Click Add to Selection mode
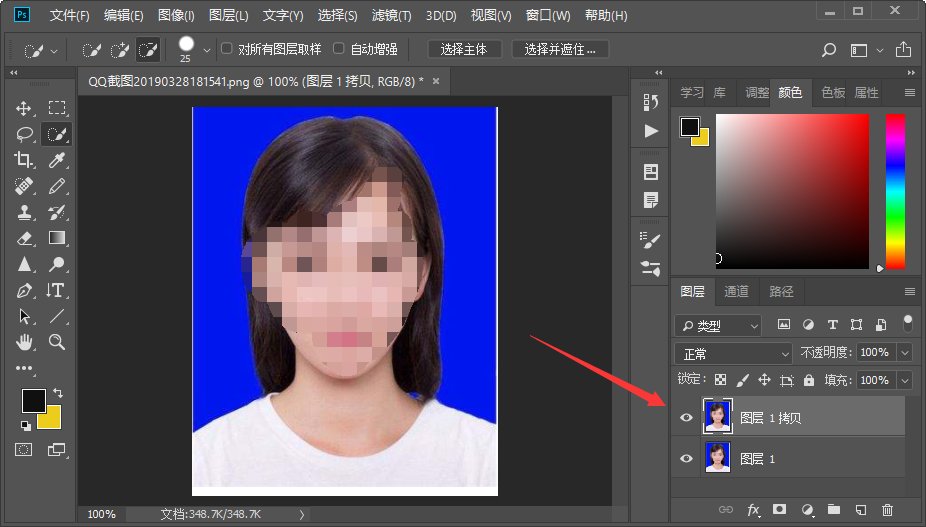The image size is (926, 527). click(119, 50)
